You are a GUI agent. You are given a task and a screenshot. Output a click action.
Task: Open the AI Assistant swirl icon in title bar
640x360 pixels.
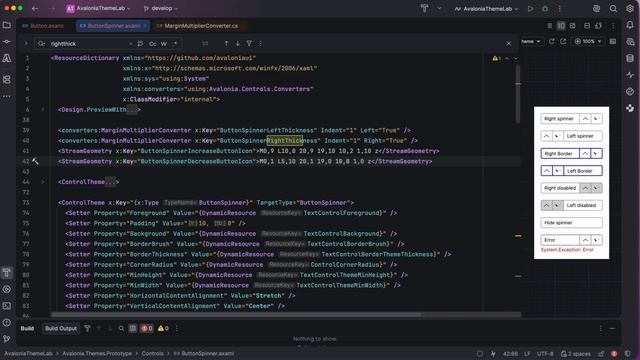click(596, 8)
